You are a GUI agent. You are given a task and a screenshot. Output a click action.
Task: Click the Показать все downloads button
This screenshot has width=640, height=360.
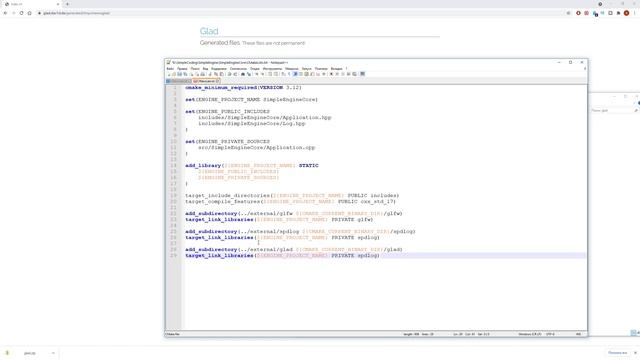coord(618,353)
